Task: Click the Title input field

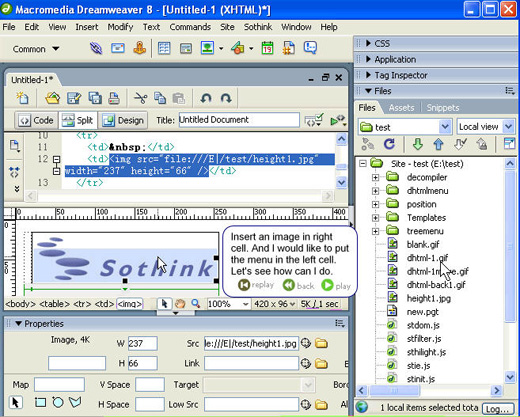Action: pos(239,120)
